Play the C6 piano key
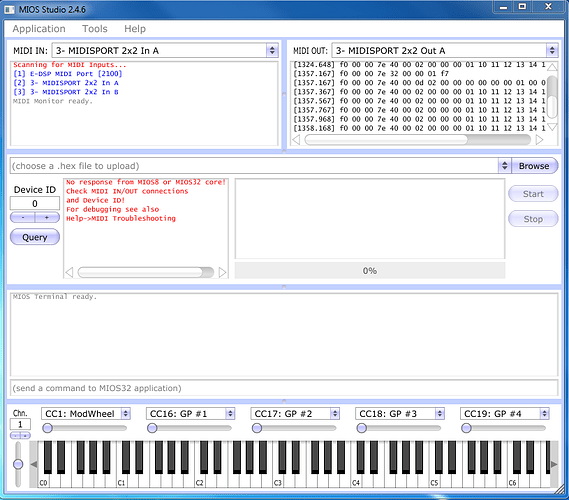 point(512,482)
